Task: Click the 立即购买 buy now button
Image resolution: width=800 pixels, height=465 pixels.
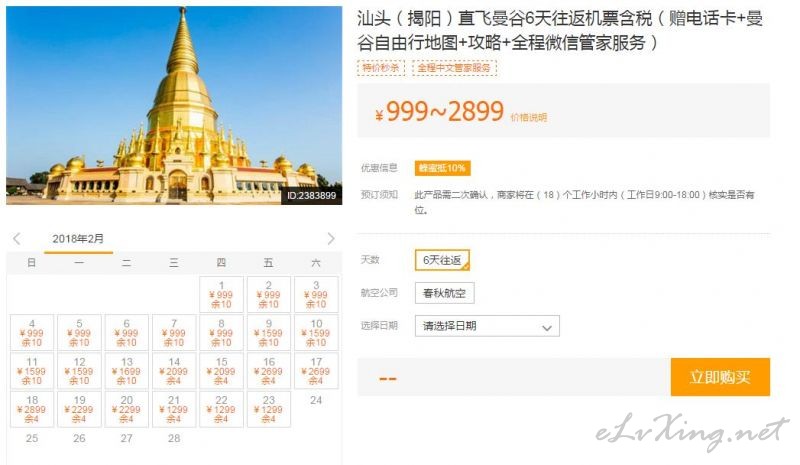Action: (x=720, y=377)
